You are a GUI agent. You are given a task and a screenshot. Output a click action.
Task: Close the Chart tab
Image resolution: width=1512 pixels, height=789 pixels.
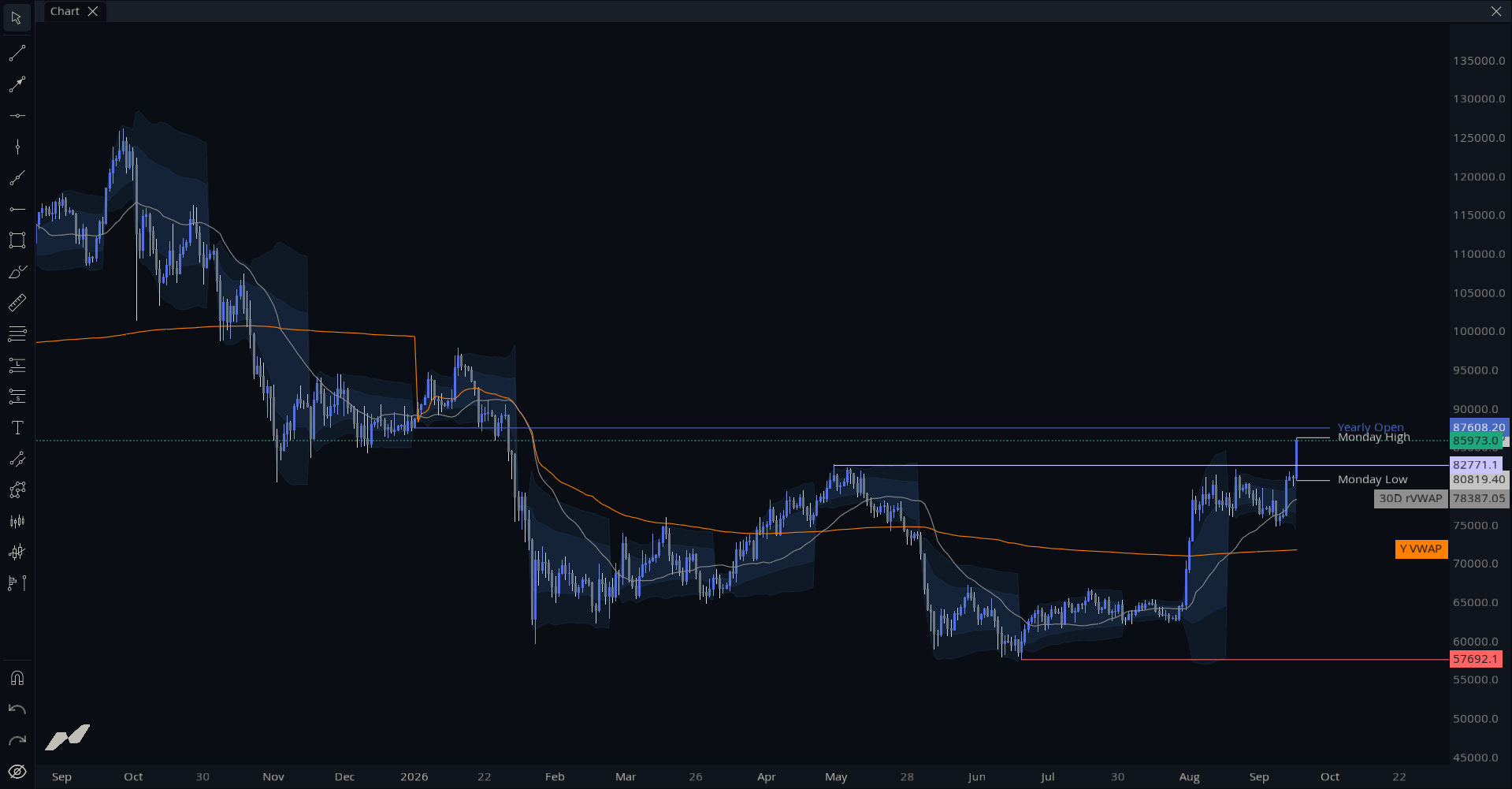tap(93, 11)
